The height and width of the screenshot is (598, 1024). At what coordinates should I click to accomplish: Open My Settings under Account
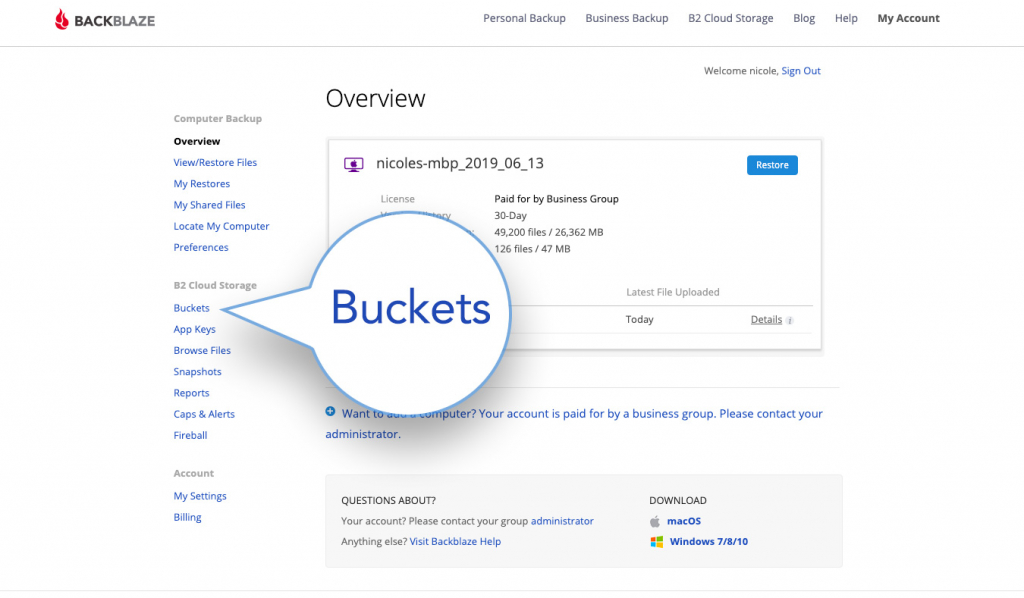(x=200, y=496)
